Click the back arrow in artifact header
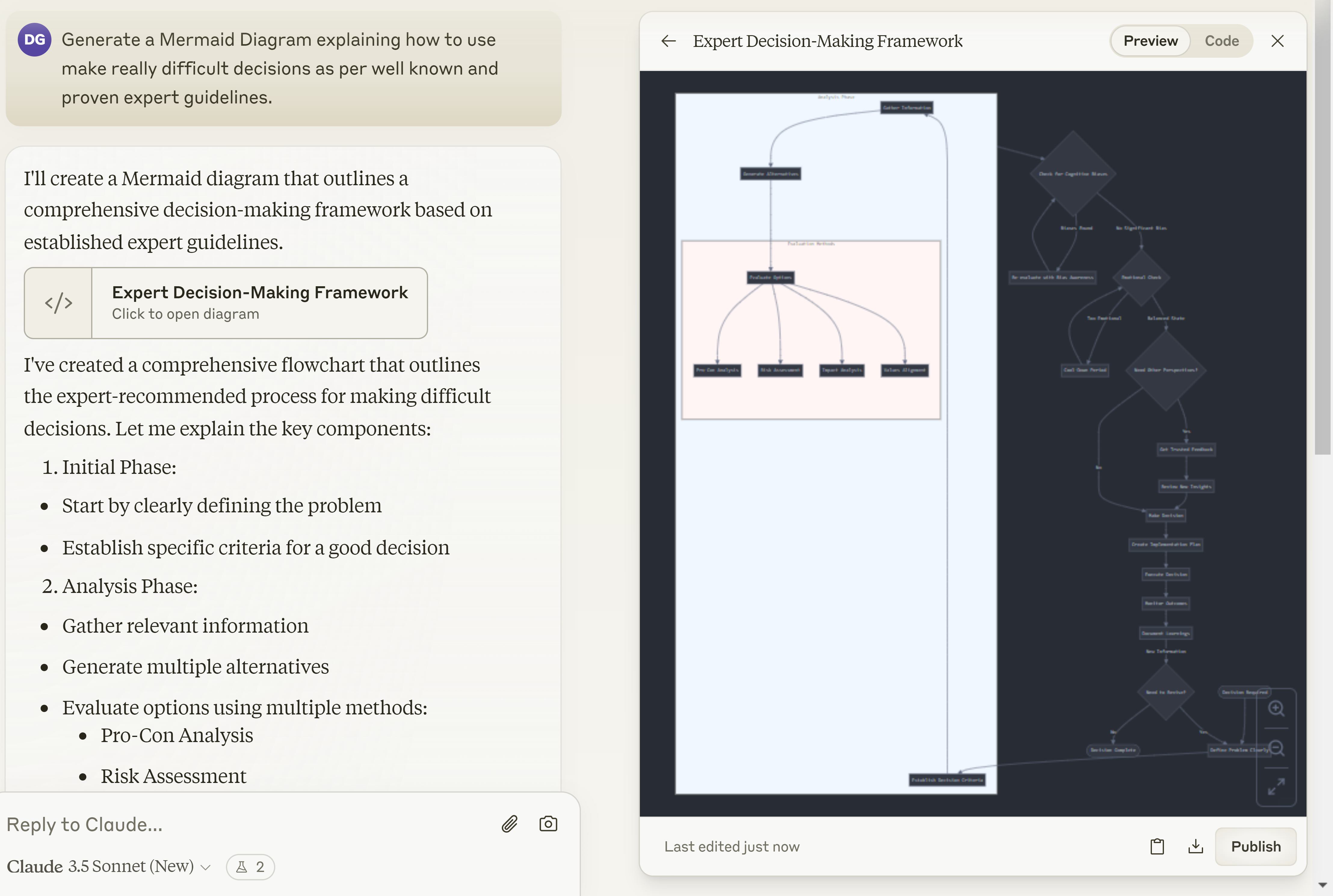This screenshot has height=896, width=1333. coord(668,41)
